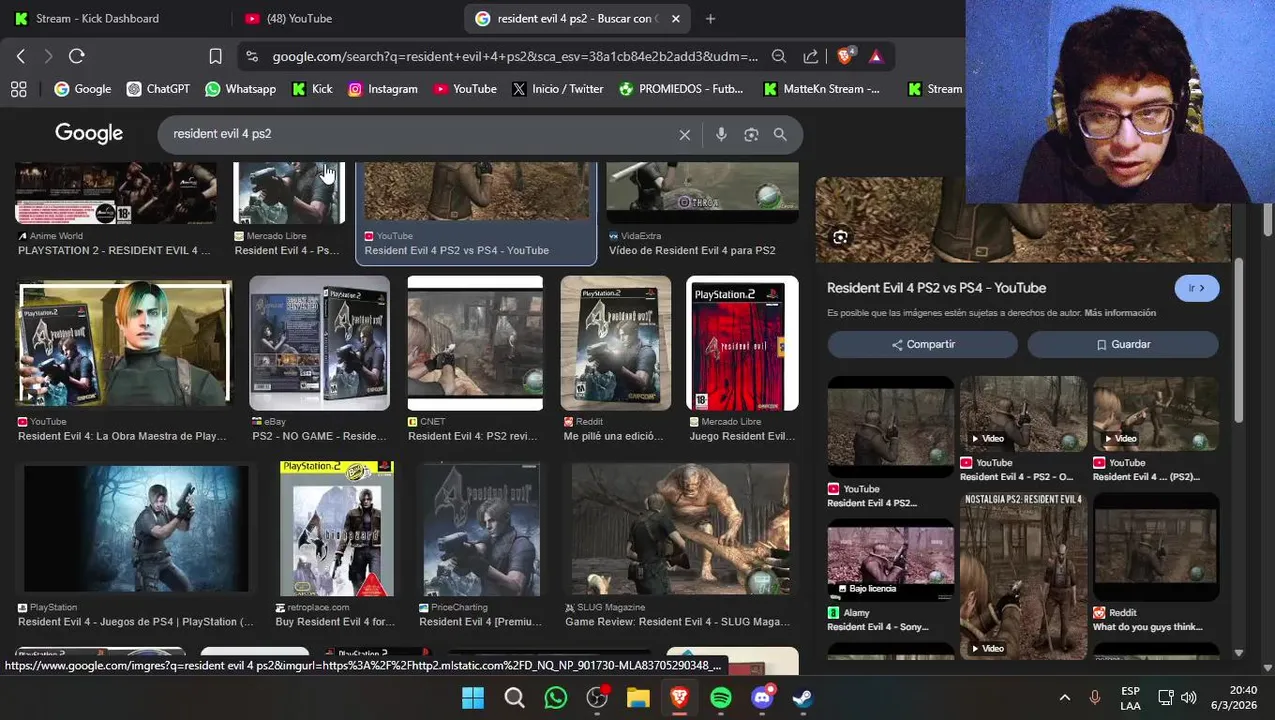The image size is (1275, 720).
Task: Start Google voice search
Action: click(x=721, y=134)
